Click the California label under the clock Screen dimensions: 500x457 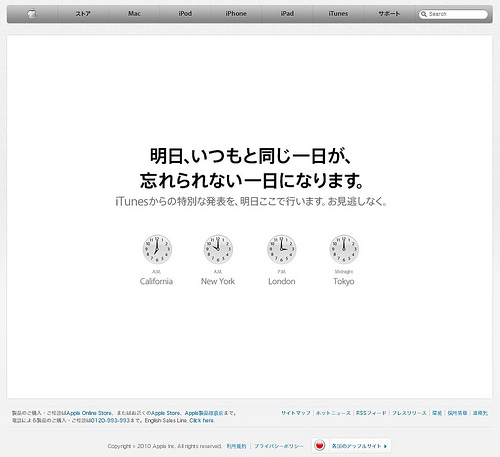[156, 281]
